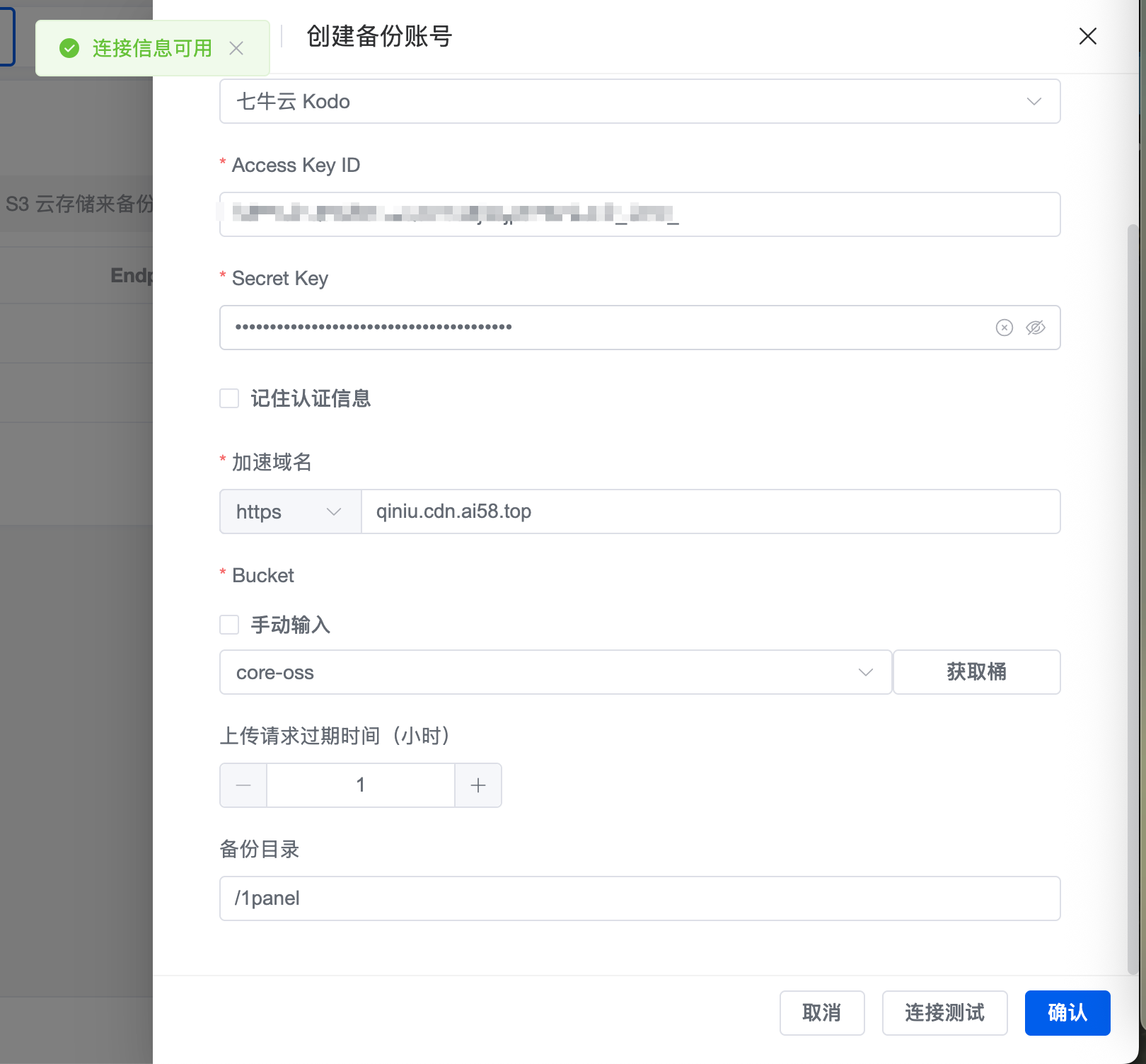
Task: Click the 连接测试 button
Action: [x=944, y=1012]
